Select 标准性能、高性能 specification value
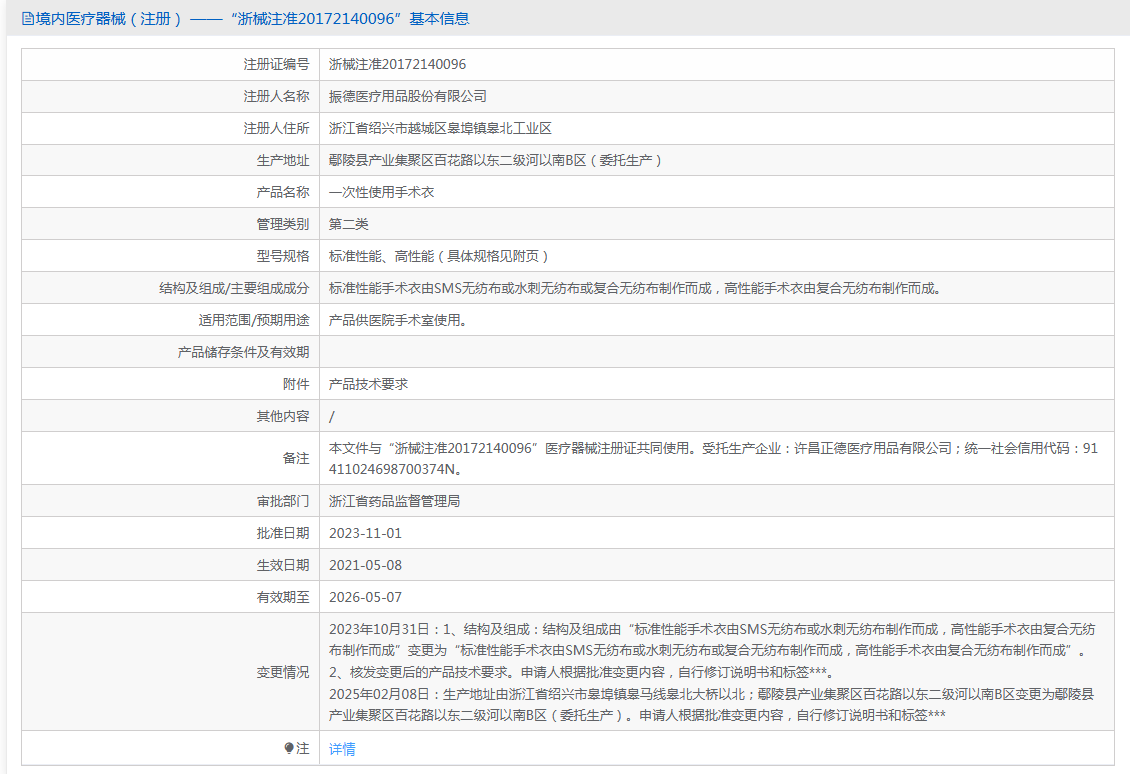Viewport: 1130px width, 774px height. point(439,256)
